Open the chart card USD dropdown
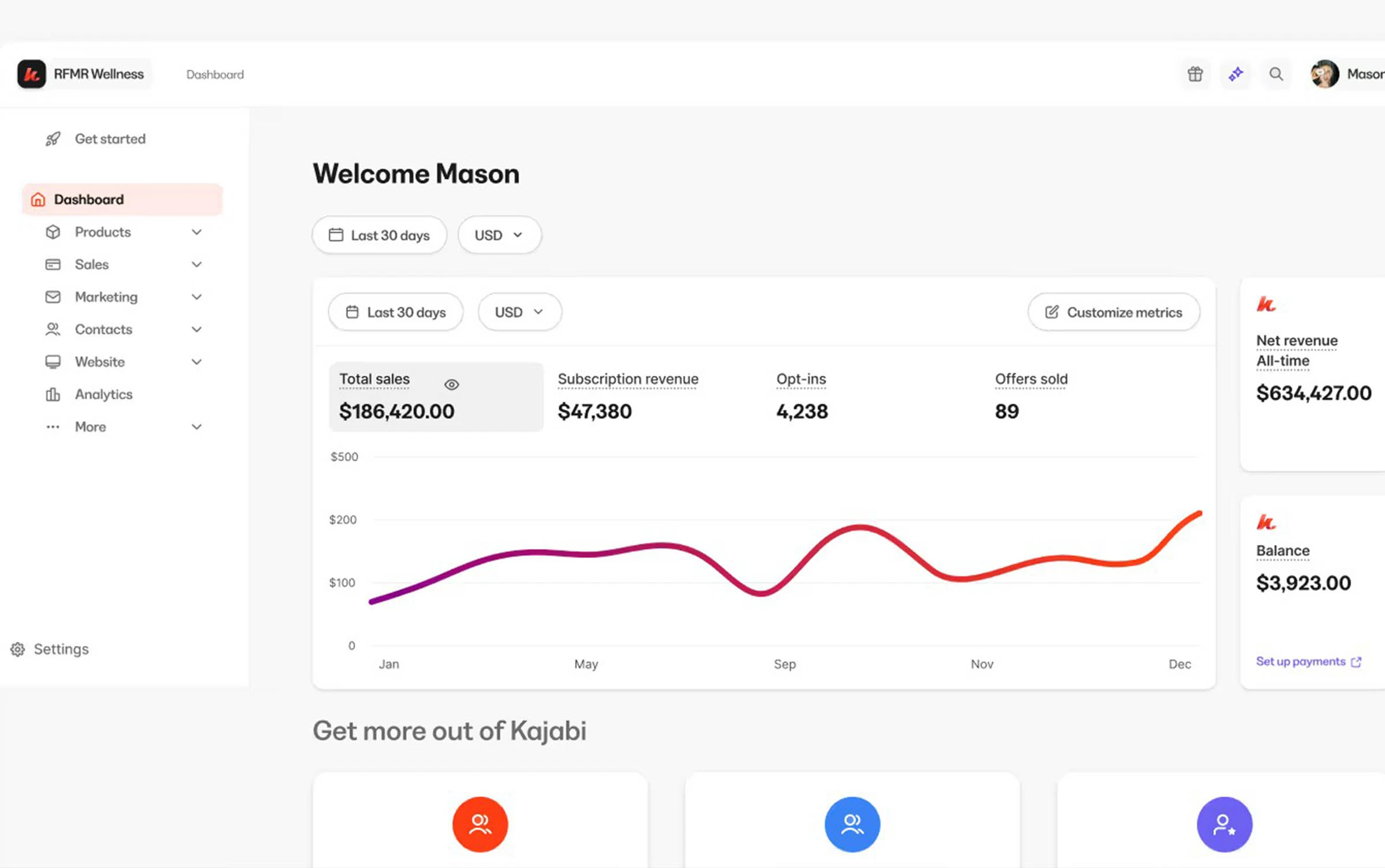The width and height of the screenshot is (1385, 868). (x=519, y=312)
